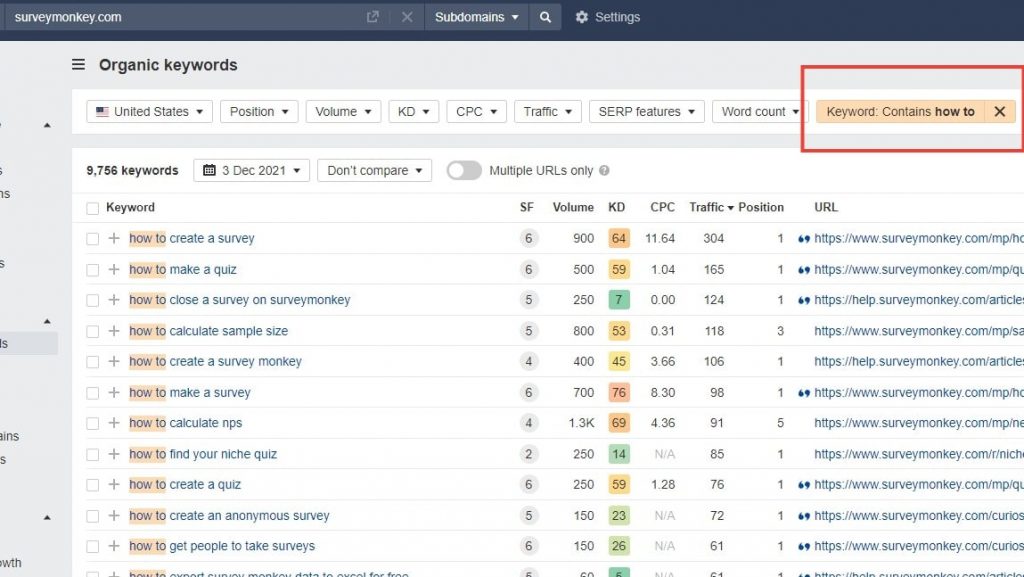Click featured snippet quote icon for 'how to make a quiz'
The image size is (1024, 577).
click(x=804, y=270)
